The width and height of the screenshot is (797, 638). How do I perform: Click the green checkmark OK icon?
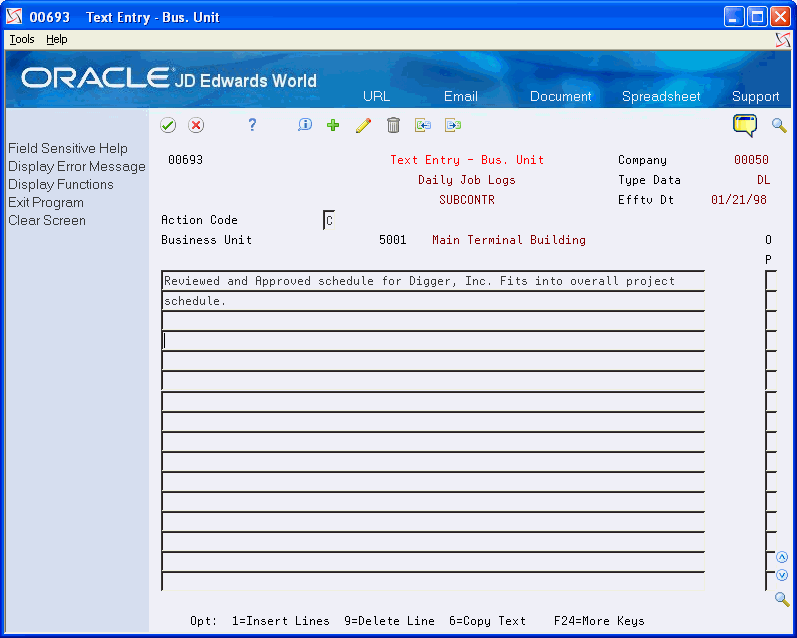pos(168,125)
